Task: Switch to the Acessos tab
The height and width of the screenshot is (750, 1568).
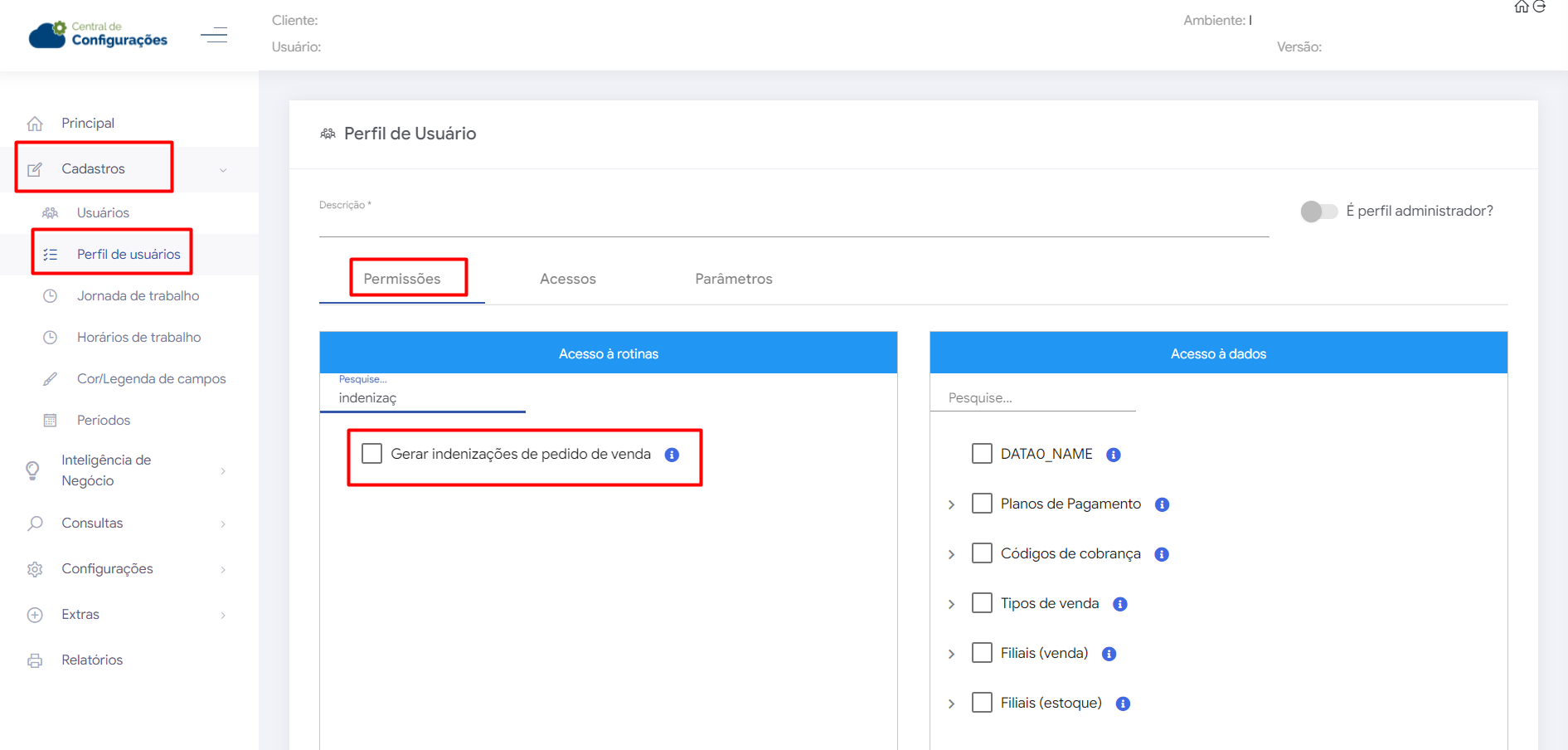Action: (568, 279)
